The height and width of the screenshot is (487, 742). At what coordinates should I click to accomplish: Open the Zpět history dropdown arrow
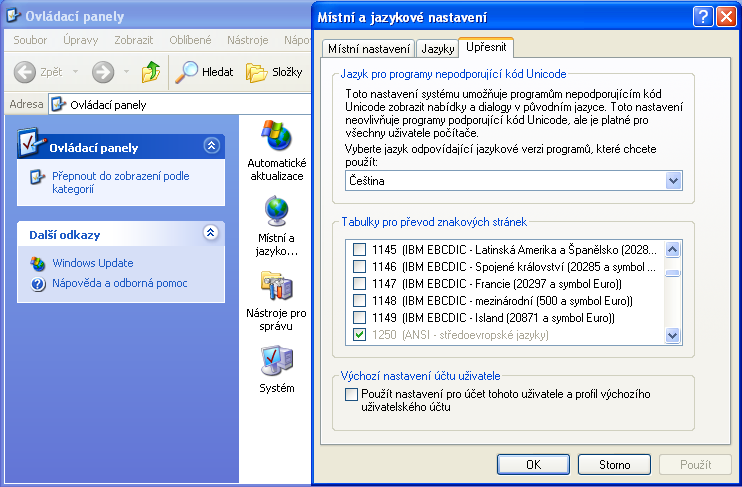[x=75, y=72]
